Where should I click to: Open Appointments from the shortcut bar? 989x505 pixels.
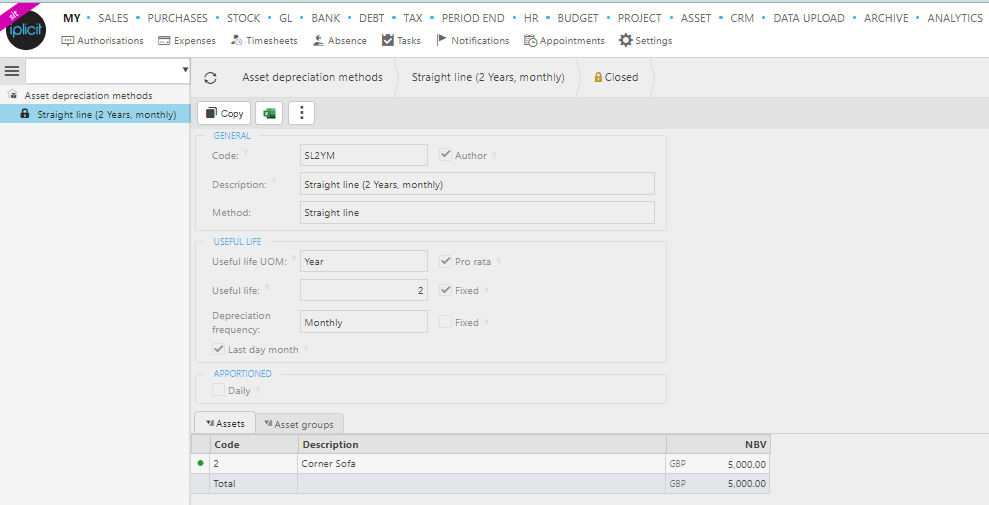(x=564, y=40)
